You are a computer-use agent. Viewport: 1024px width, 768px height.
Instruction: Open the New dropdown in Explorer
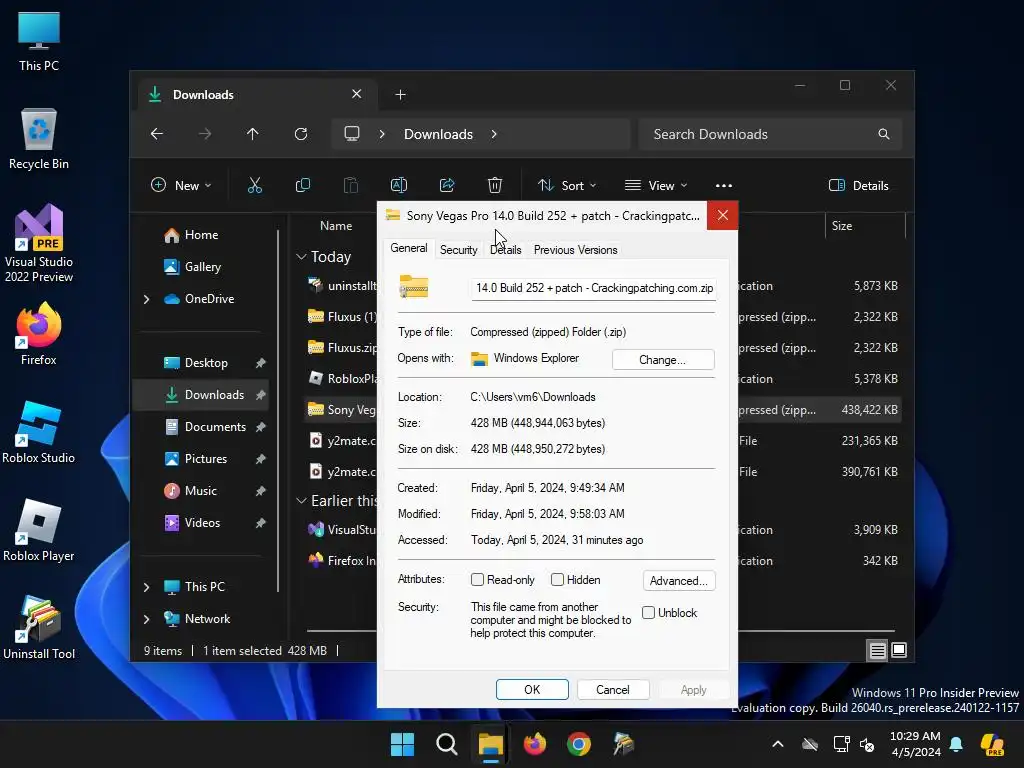click(x=181, y=185)
